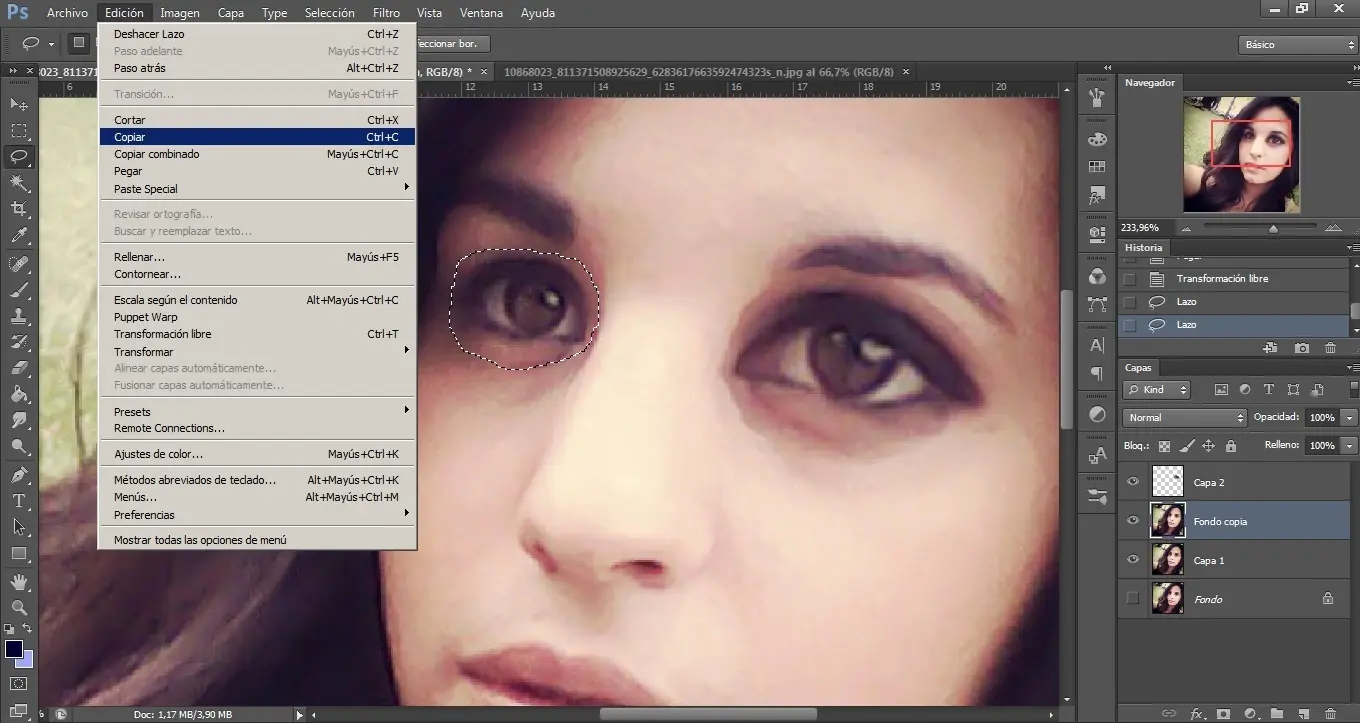Select the Move tool
This screenshot has height=723, width=1360.
(x=19, y=104)
